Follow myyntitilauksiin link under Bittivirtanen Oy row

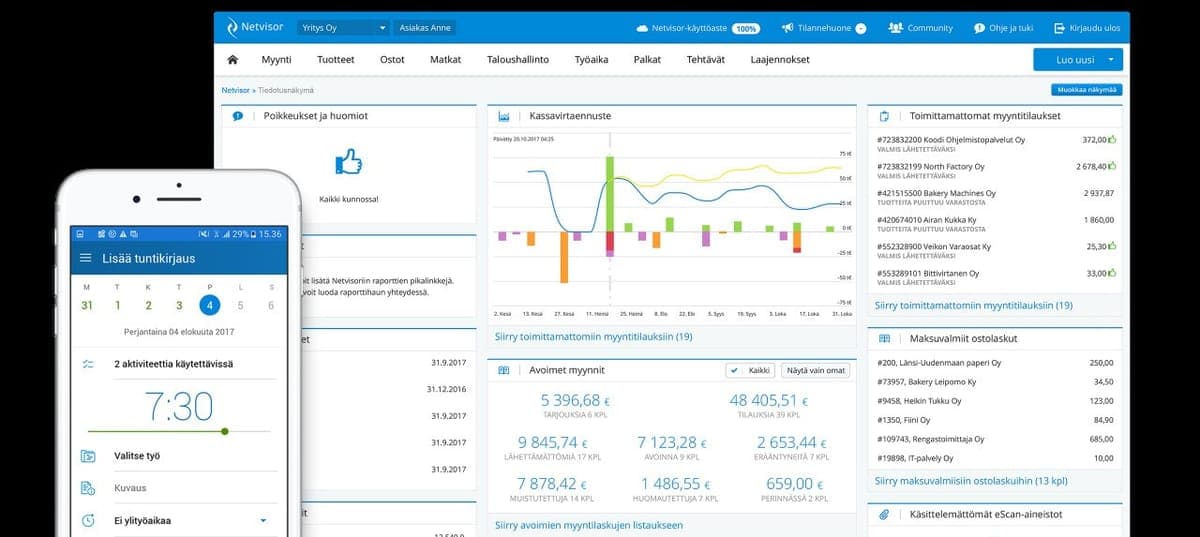coord(974,305)
